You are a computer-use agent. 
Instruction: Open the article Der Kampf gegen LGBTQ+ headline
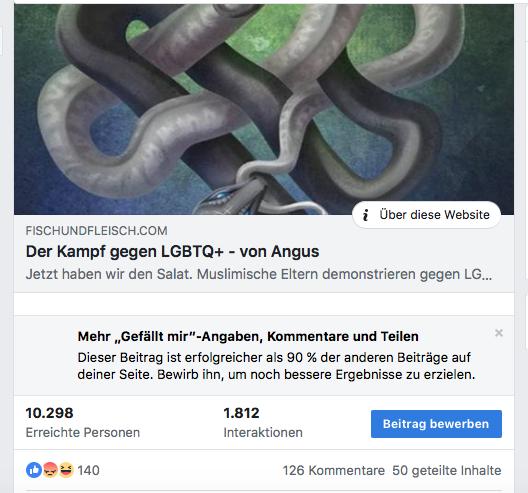[x=172, y=252]
